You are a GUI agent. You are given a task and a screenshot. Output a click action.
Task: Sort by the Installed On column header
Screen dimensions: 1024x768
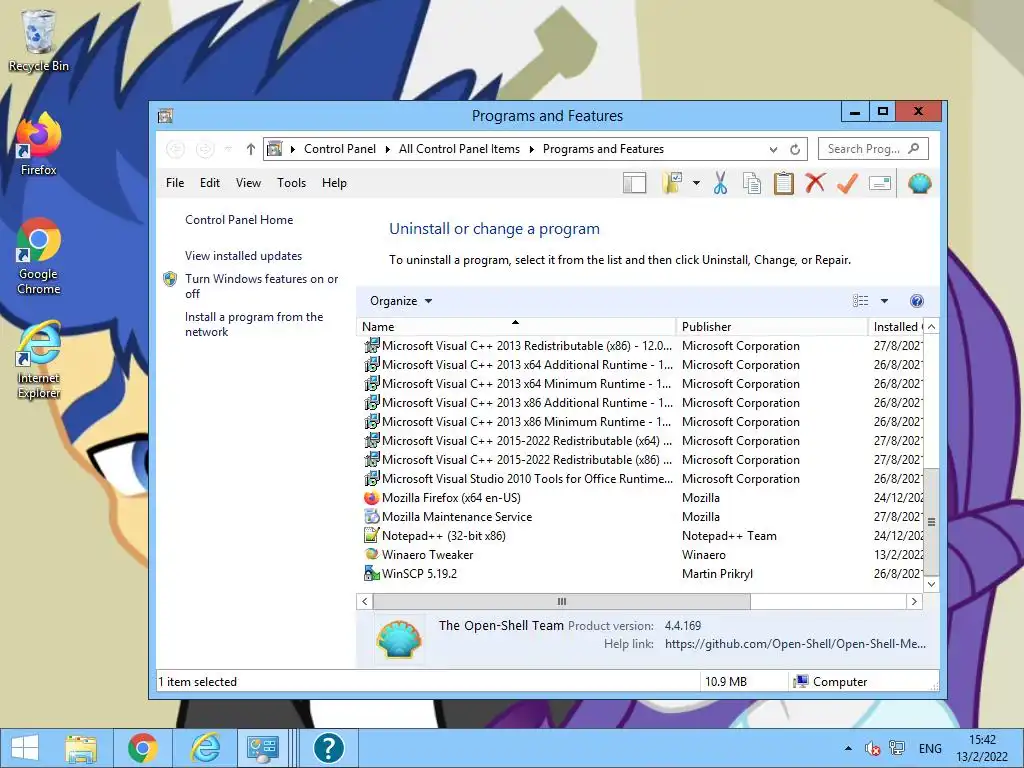tap(896, 327)
